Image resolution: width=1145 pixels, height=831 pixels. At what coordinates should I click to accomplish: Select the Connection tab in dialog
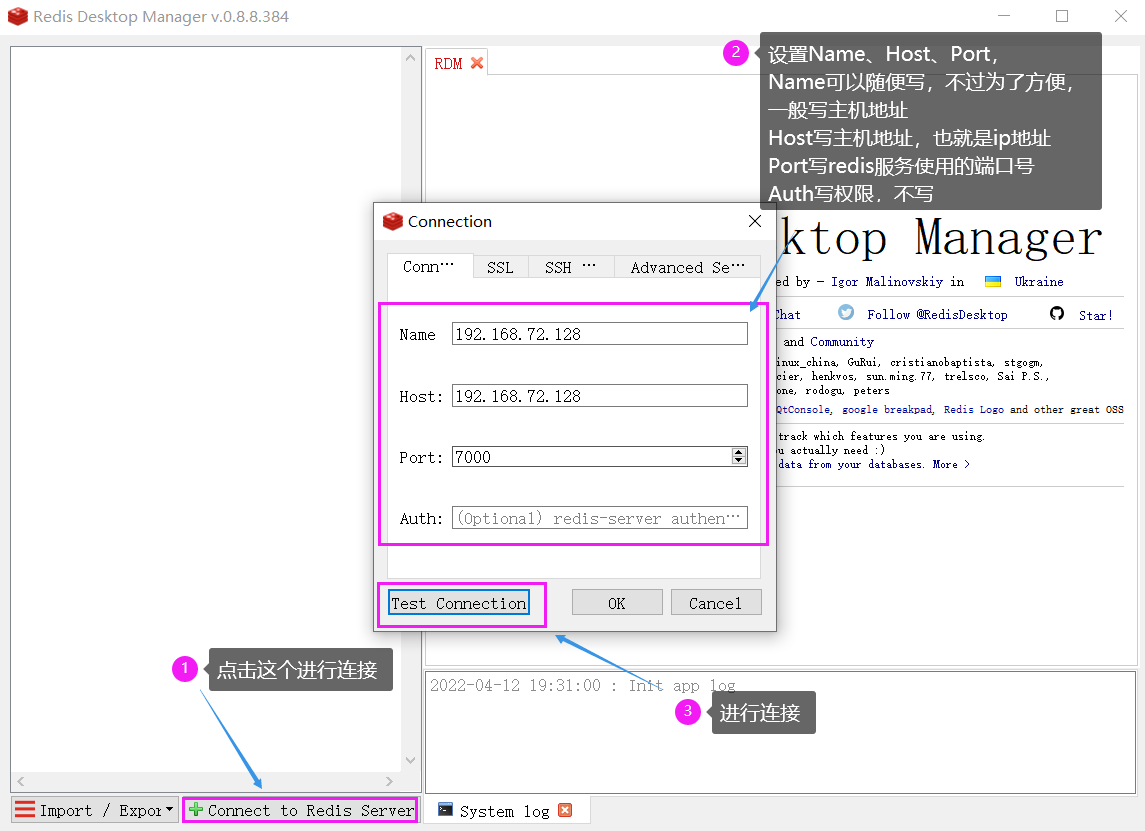[429, 267]
